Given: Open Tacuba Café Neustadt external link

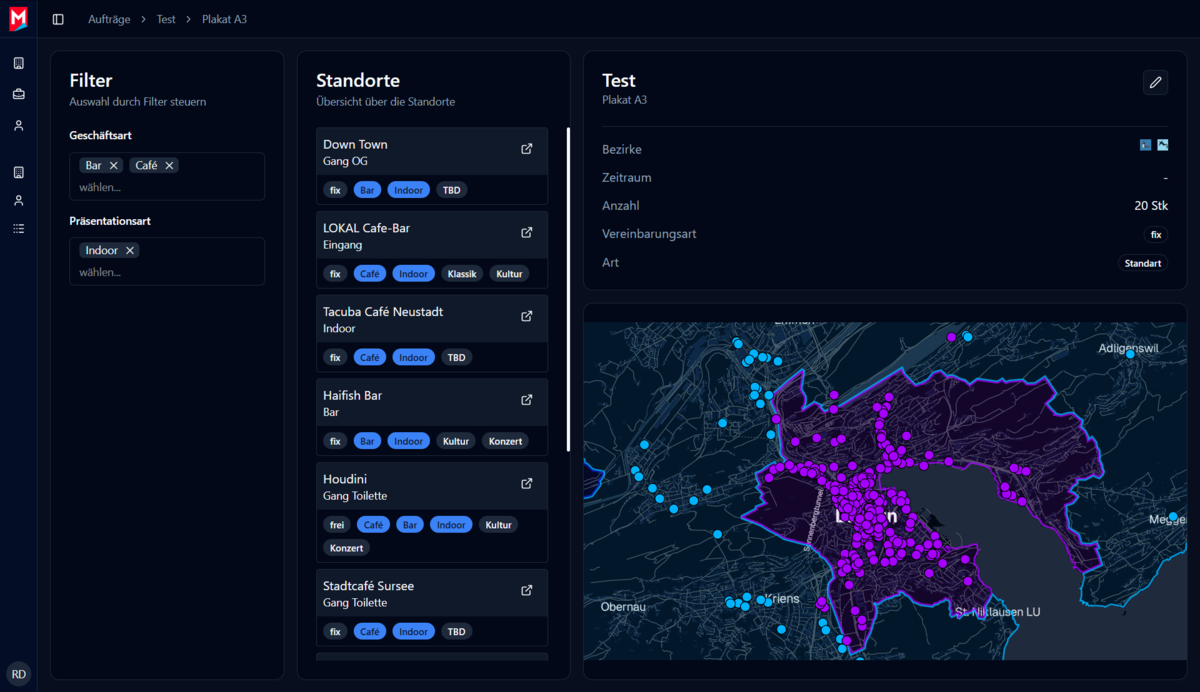Looking at the screenshot, I should (527, 316).
